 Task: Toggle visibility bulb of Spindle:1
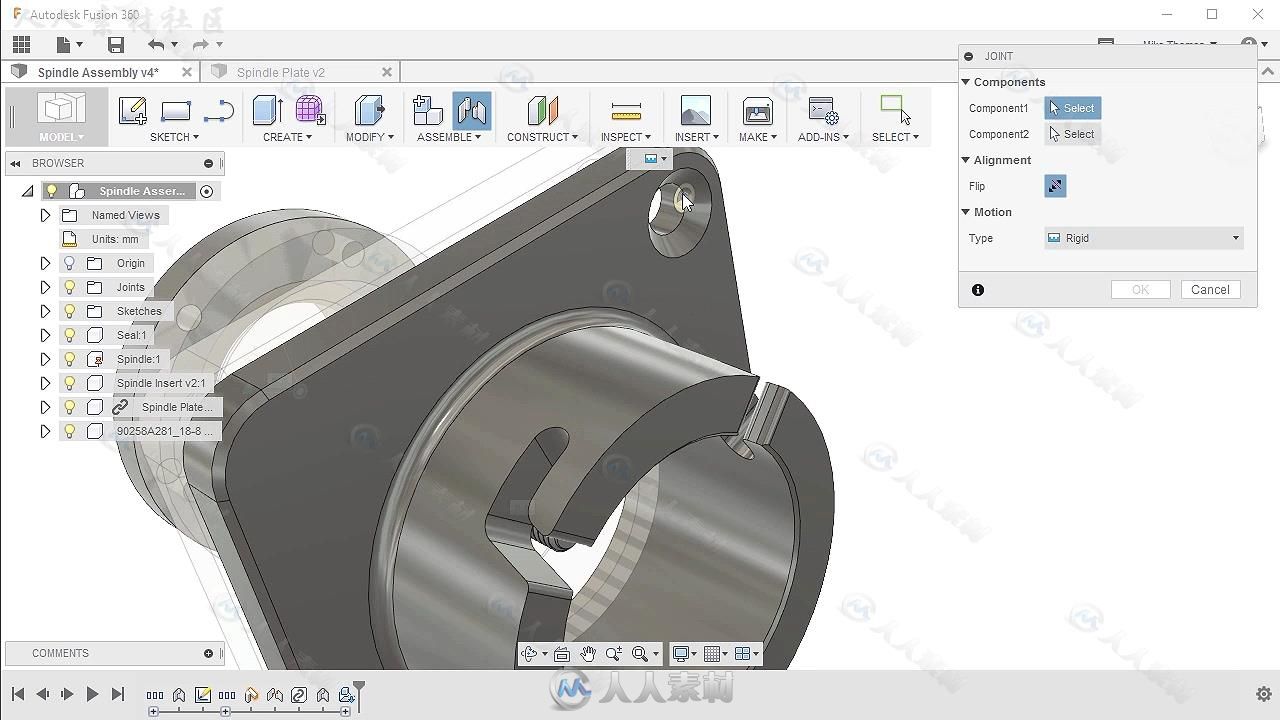pyautogui.click(x=69, y=359)
